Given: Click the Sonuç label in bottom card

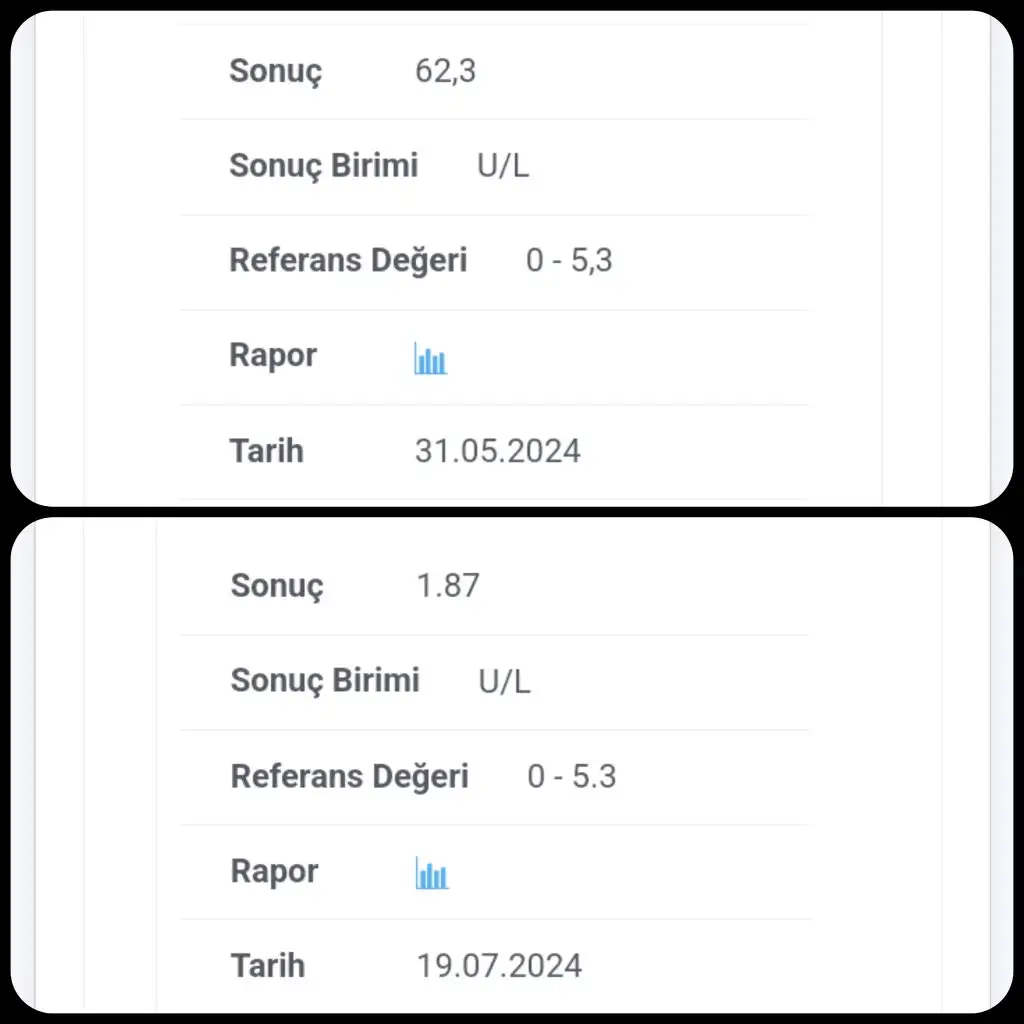Looking at the screenshot, I should (x=277, y=586).
